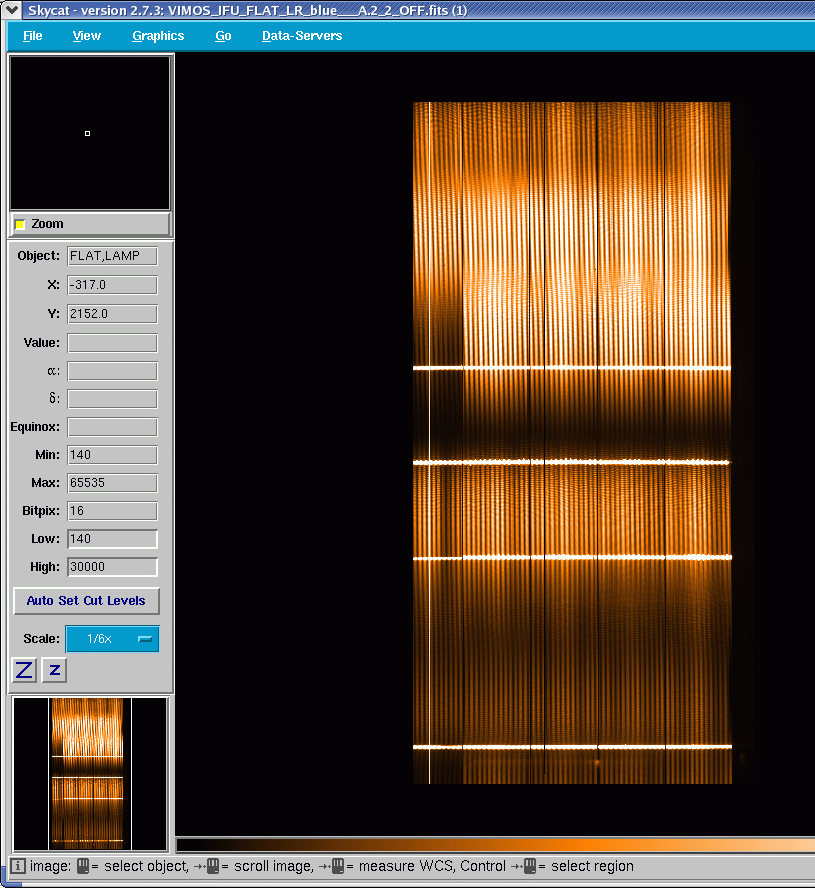Open the Data-Servers menu
Image resolution: width=815 pixels, height=888 pixels.
pyautogui.click(x=302, y=36)
